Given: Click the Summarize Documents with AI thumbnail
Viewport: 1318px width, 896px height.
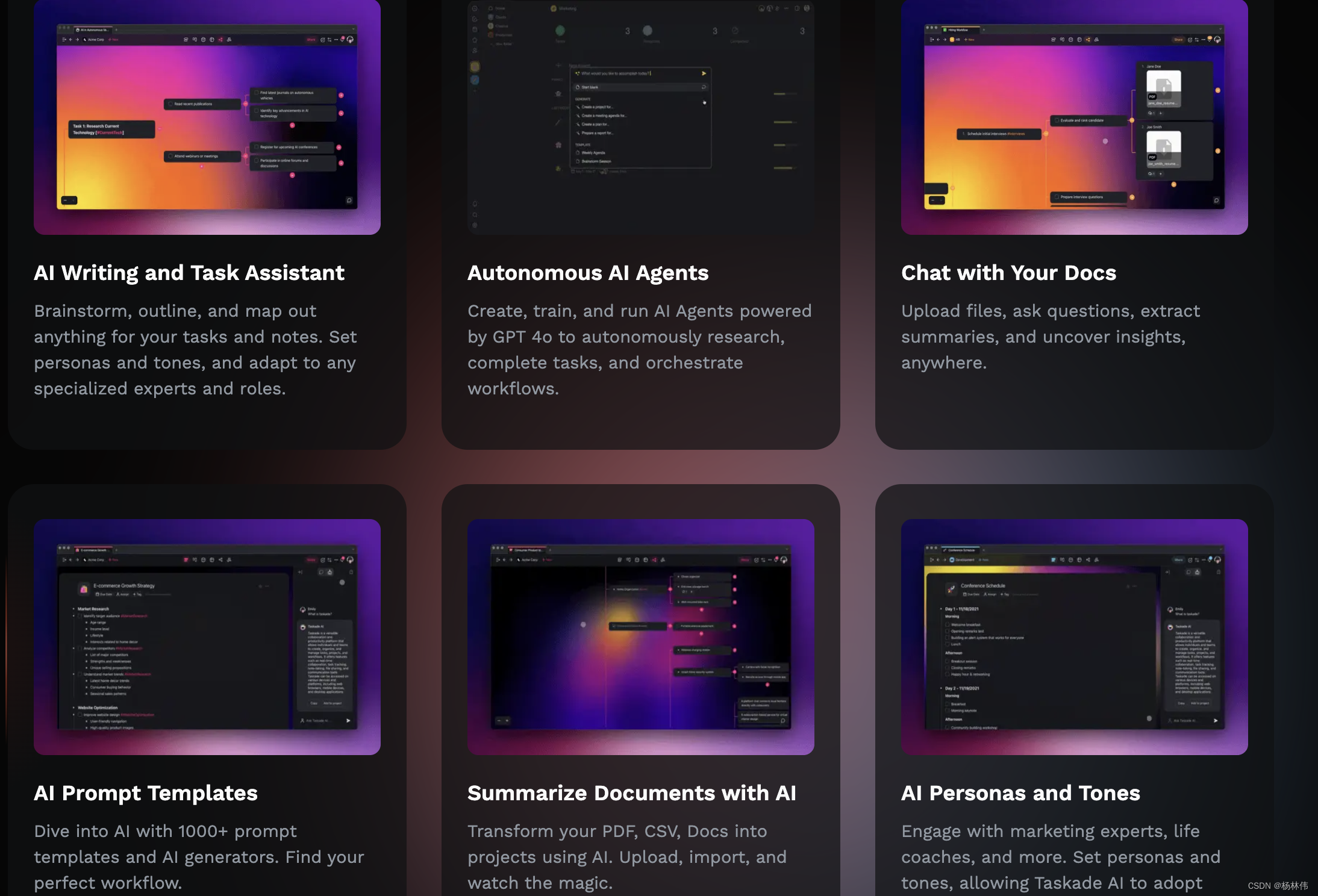Looking at the screenshot, I should tap(640, 636).
